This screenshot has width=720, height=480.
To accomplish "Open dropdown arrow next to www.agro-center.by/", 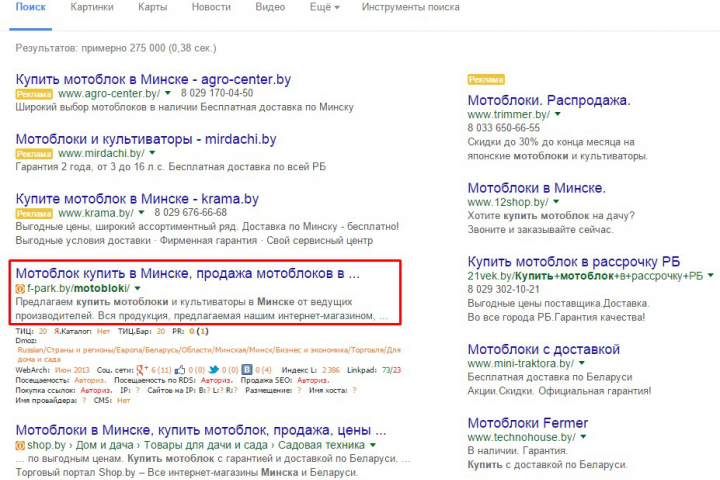I will [168, 93].
